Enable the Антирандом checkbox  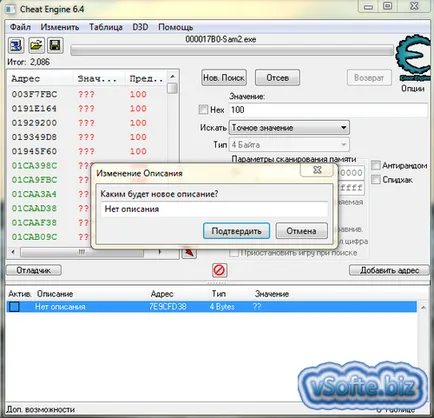(376, 165)
